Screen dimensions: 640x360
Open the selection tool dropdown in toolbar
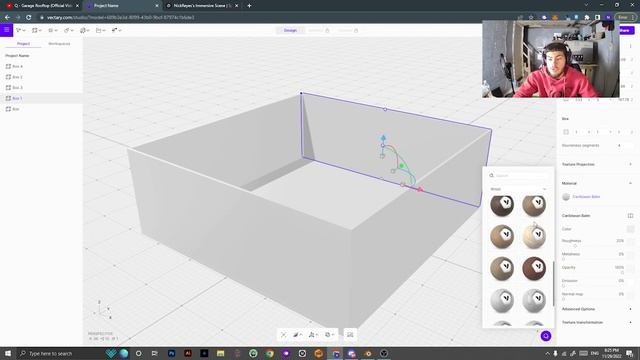pyautogui.click(x=20, y=30)
